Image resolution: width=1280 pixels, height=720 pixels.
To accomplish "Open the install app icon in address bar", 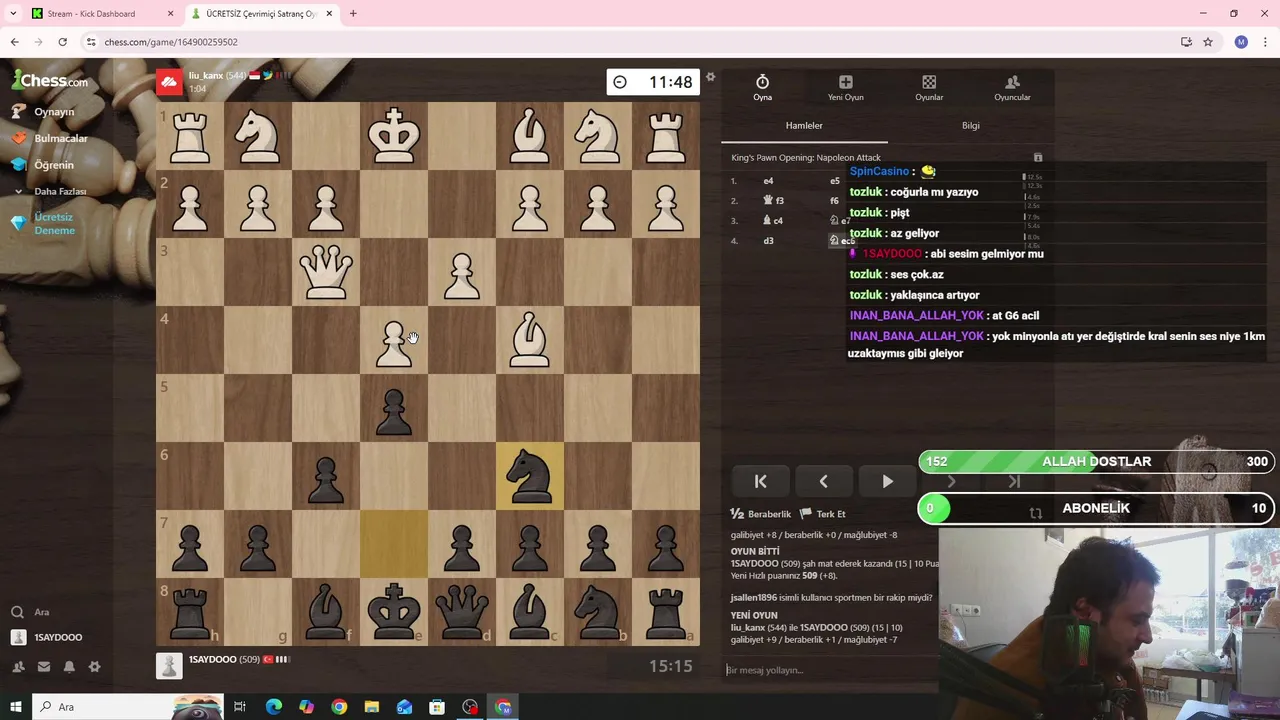I will click(x=1186, y=42).
